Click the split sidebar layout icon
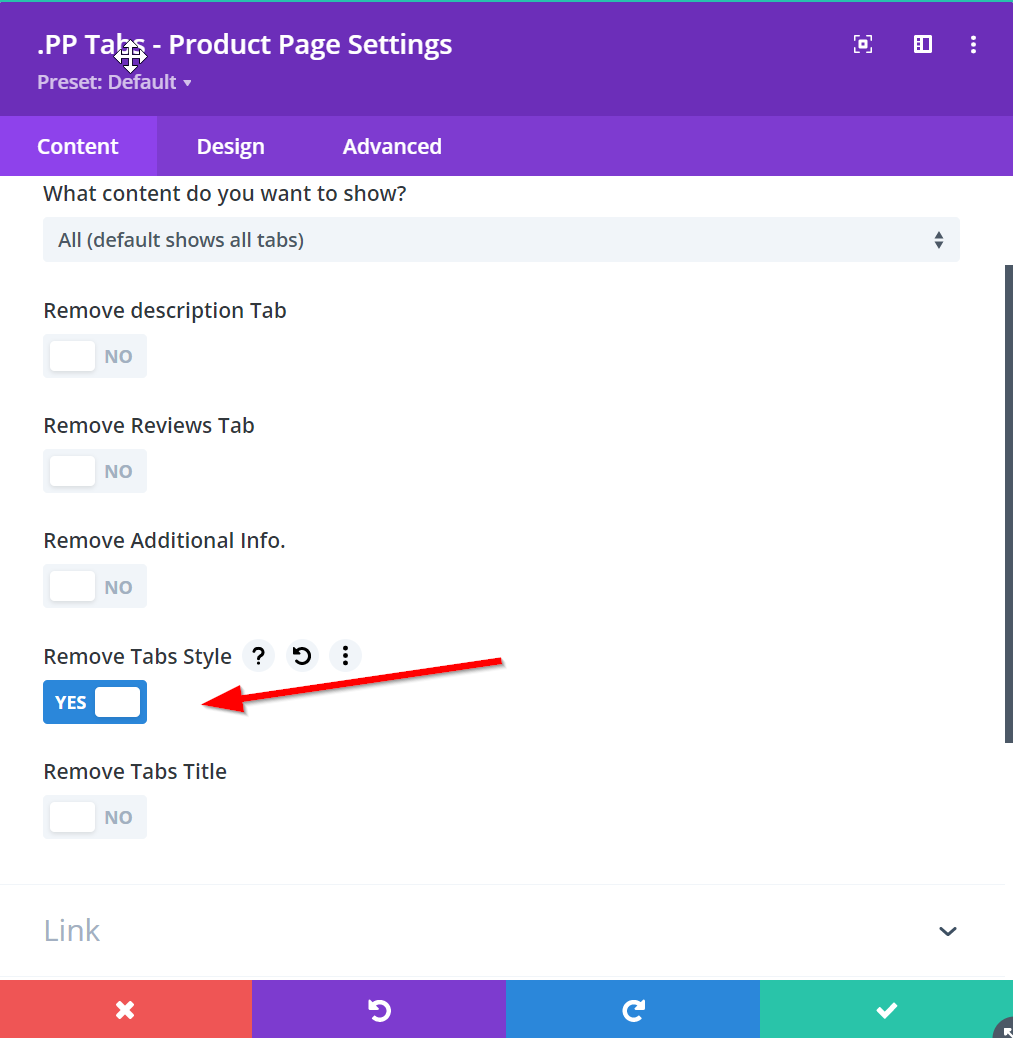 (923, 44)
